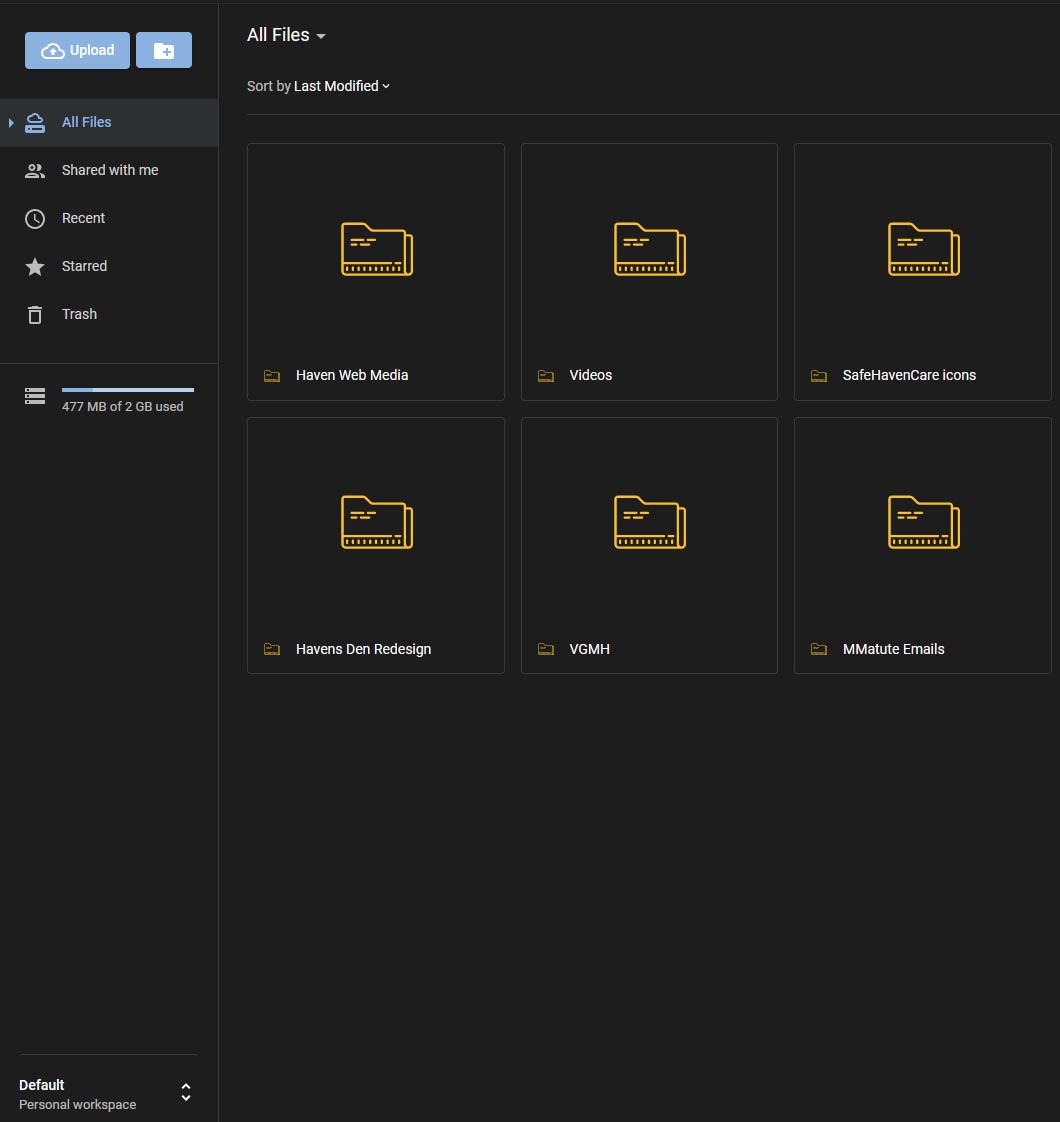This screenshot has height=1122, width=1060.
Task: Go to the Recent files view
Action: coord(109,218)
